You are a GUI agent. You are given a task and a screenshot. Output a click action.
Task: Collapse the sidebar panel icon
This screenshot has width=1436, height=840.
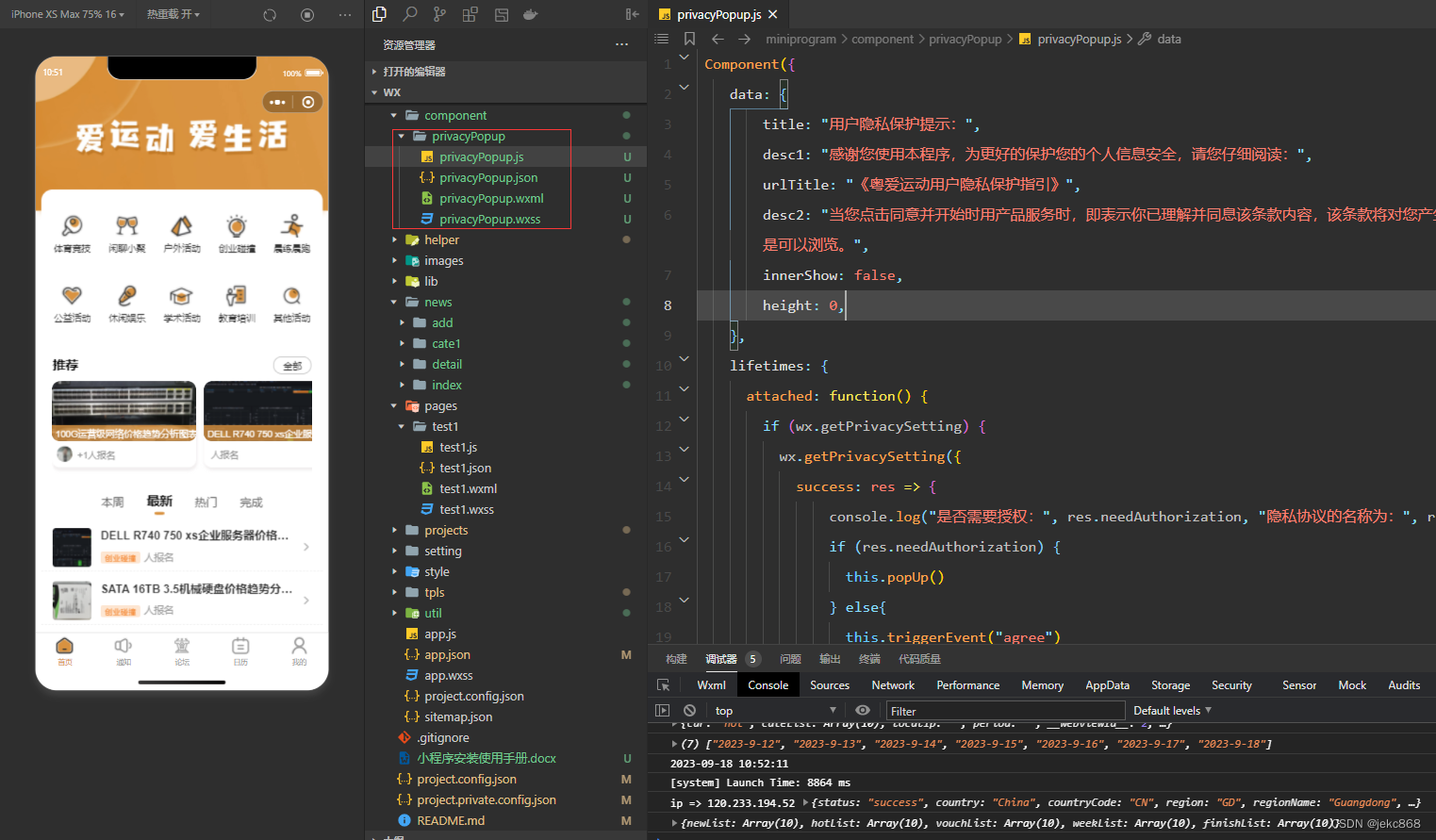pos(632,14)
